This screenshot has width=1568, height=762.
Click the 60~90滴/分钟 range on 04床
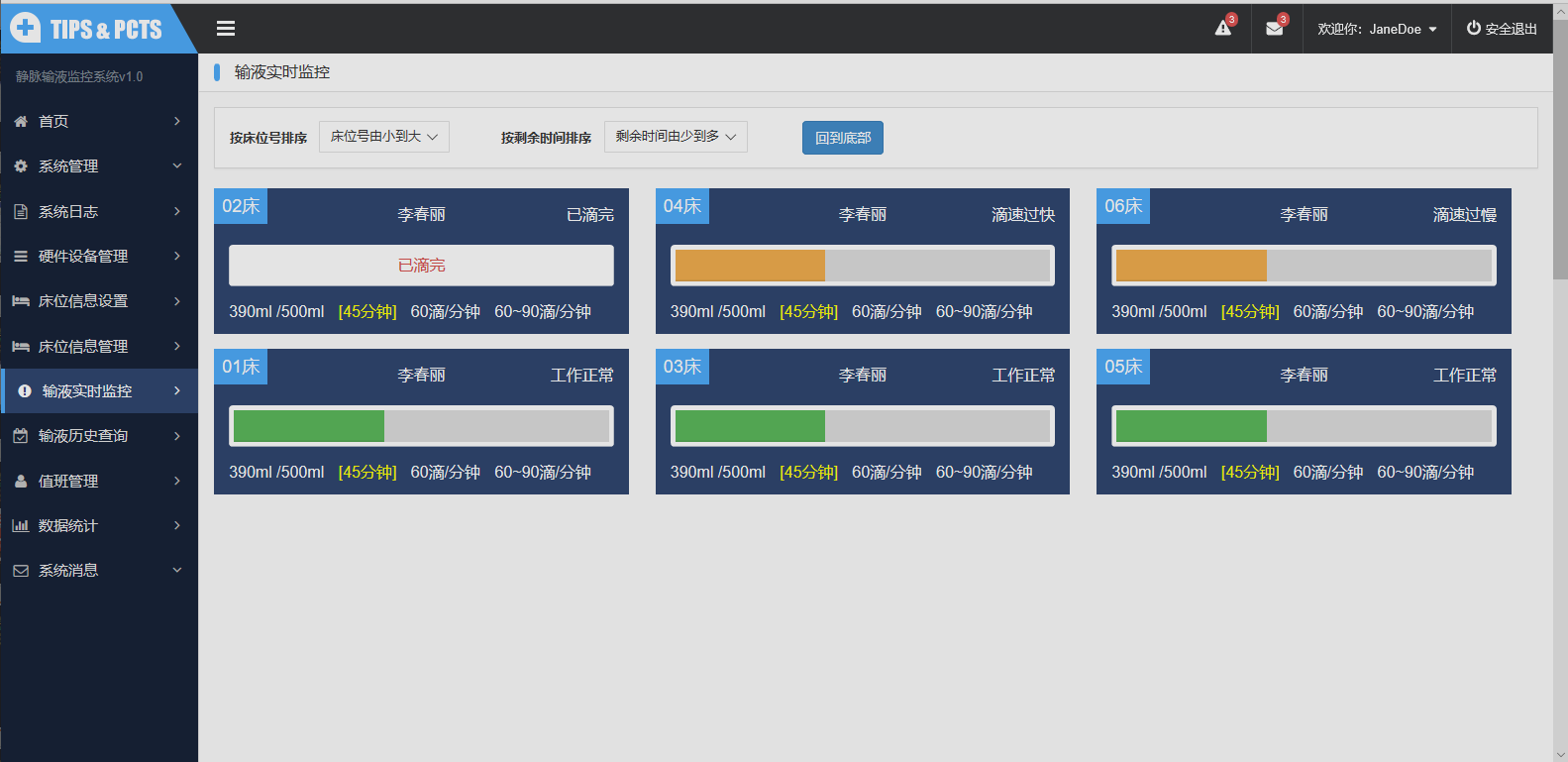coord(985,312)
